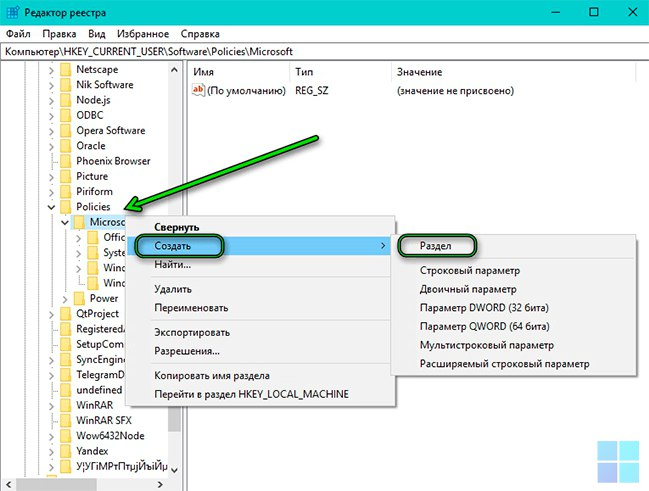
Task: Select Параметр DWORD (32 бита) option
Action: point(485,307)
